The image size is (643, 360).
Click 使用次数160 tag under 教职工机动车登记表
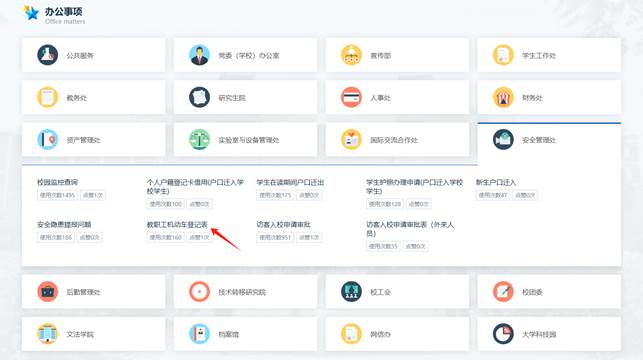click(166, 237)
